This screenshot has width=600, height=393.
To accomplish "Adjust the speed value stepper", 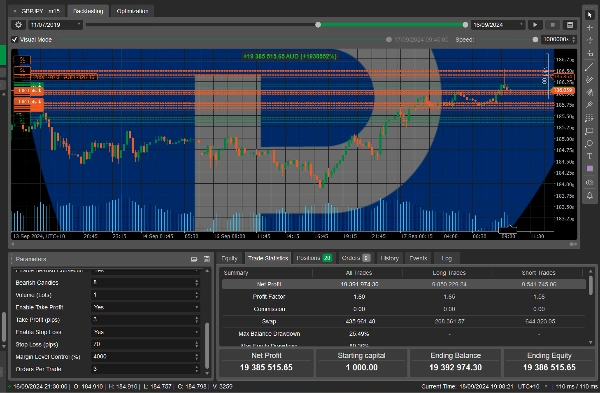I will tap(573, 39).
